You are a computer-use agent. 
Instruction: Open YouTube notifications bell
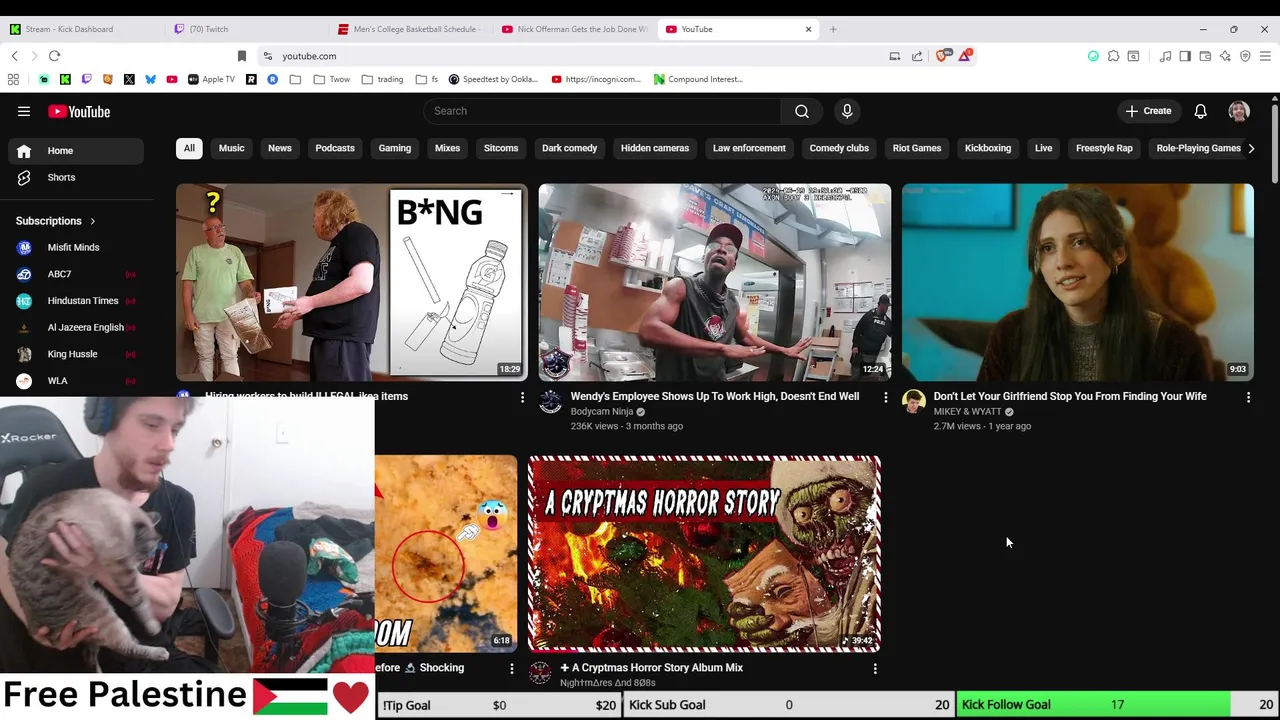coord(1200,111)
